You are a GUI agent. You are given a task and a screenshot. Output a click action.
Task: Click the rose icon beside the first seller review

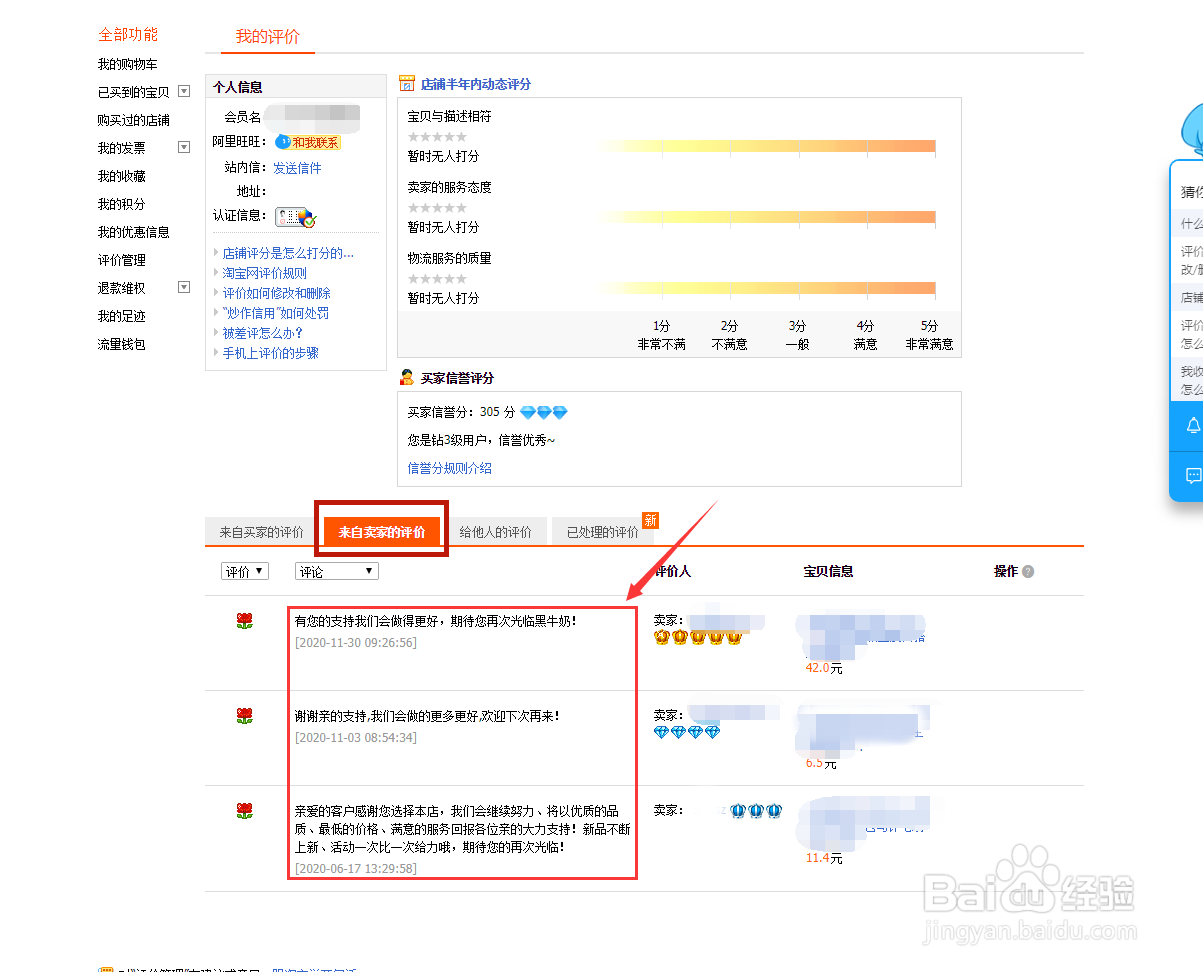244,621
